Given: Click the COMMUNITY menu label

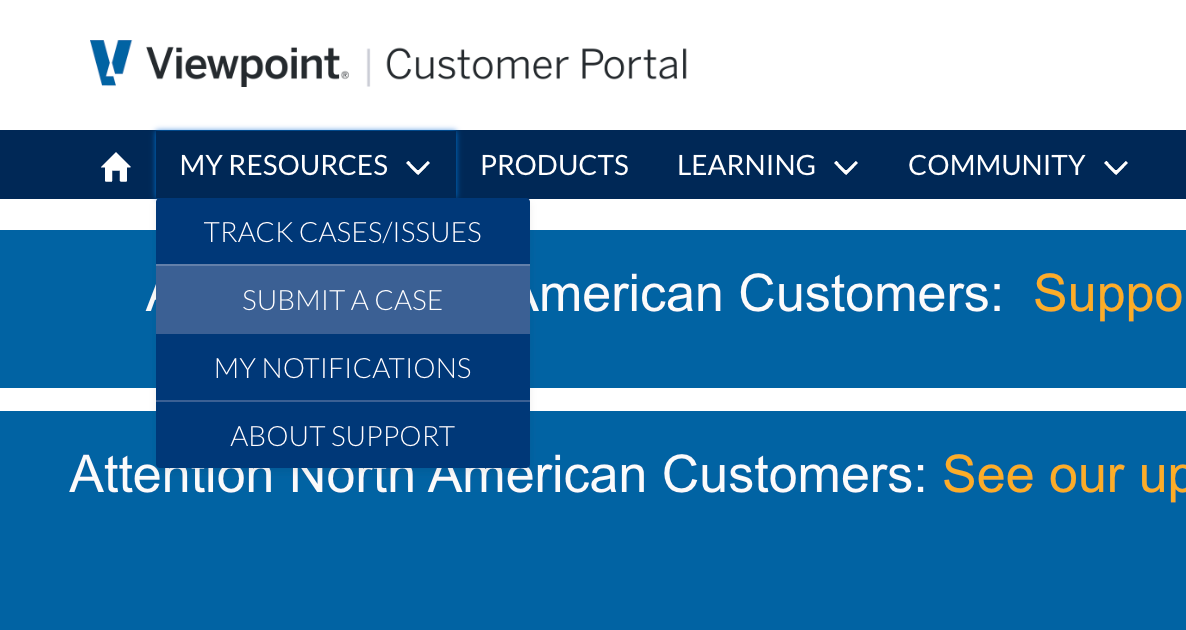Looking at the screenshot, I should pyautogui.click(x=996, y=165).
